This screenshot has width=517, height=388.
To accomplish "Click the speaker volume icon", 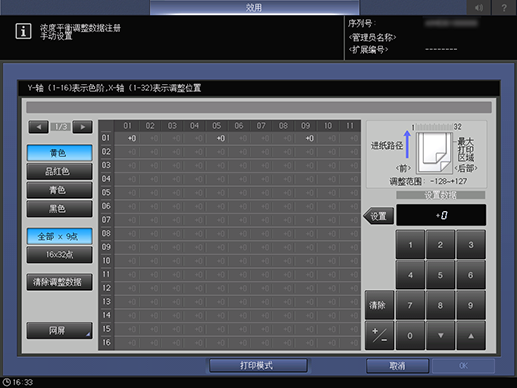I will click(x=479, y=7).
